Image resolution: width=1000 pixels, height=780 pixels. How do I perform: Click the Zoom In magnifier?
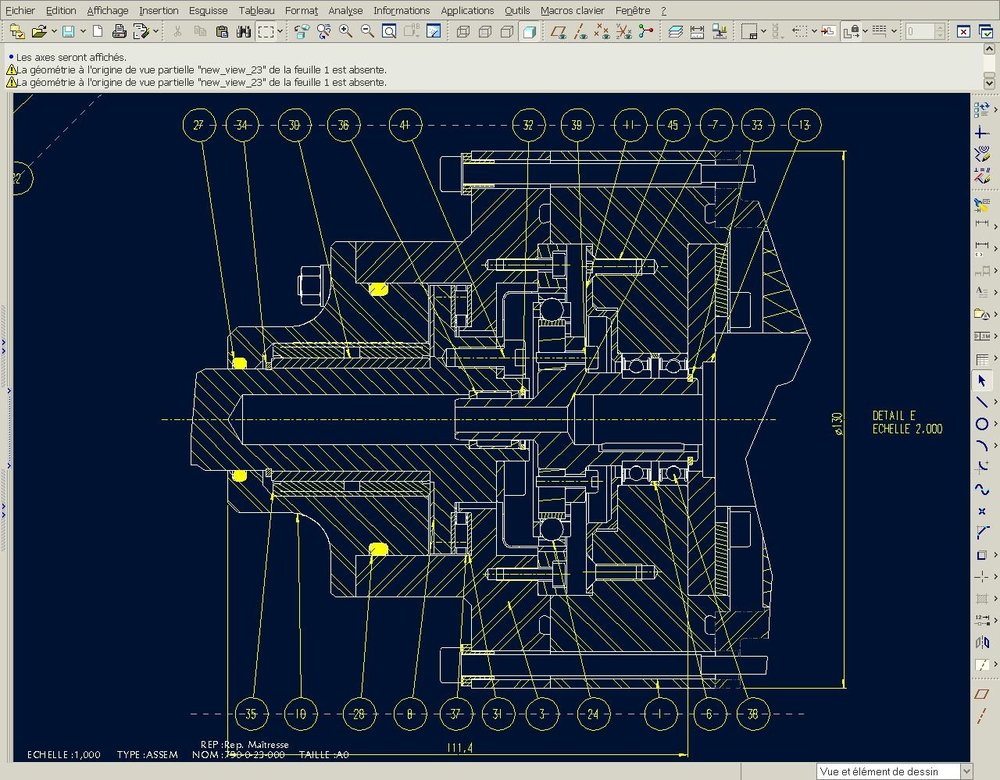pyautogui.click(x=346, y=32)
